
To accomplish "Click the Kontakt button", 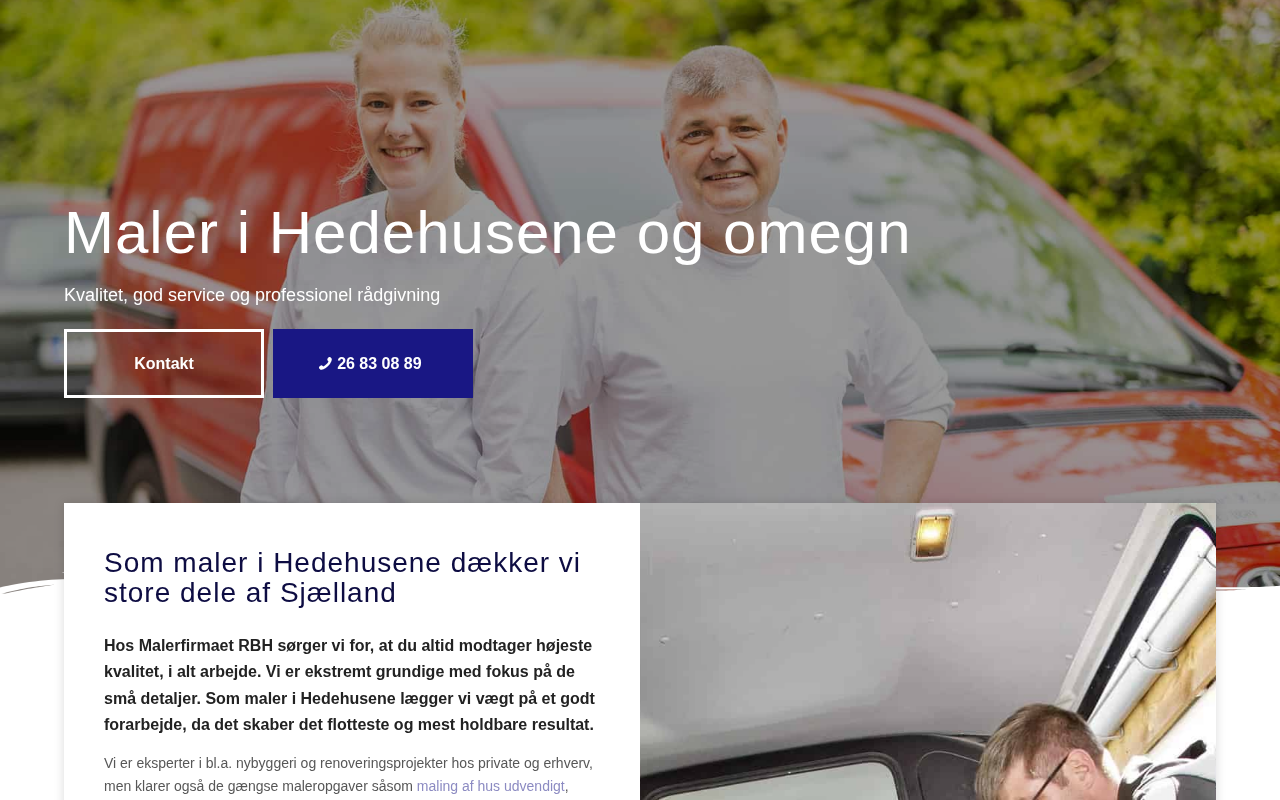I will coord(164,364).
